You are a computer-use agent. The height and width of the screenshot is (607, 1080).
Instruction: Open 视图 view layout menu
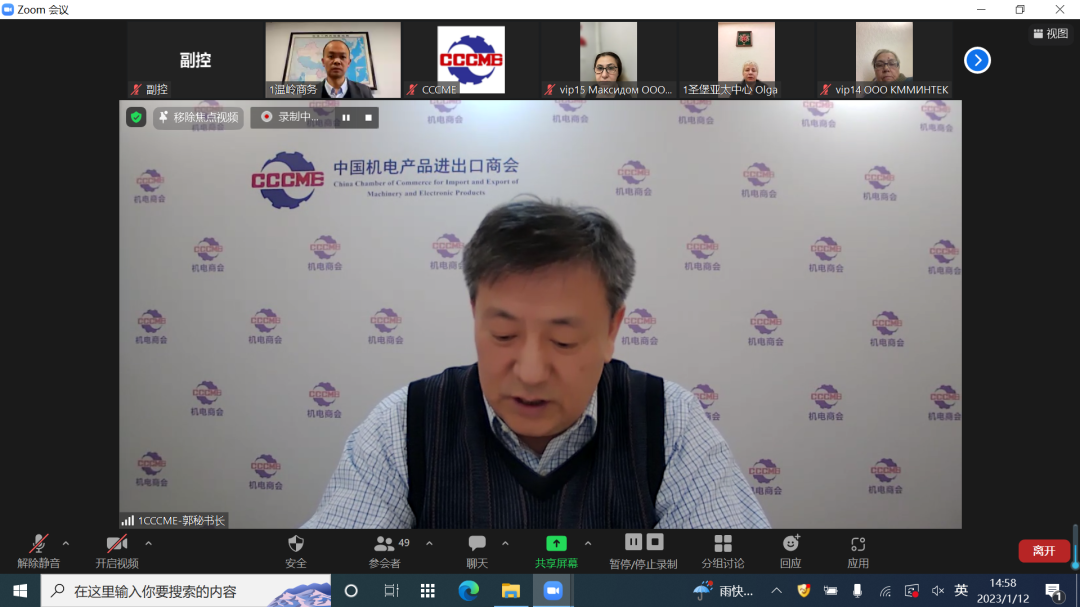pos(1050,33)
